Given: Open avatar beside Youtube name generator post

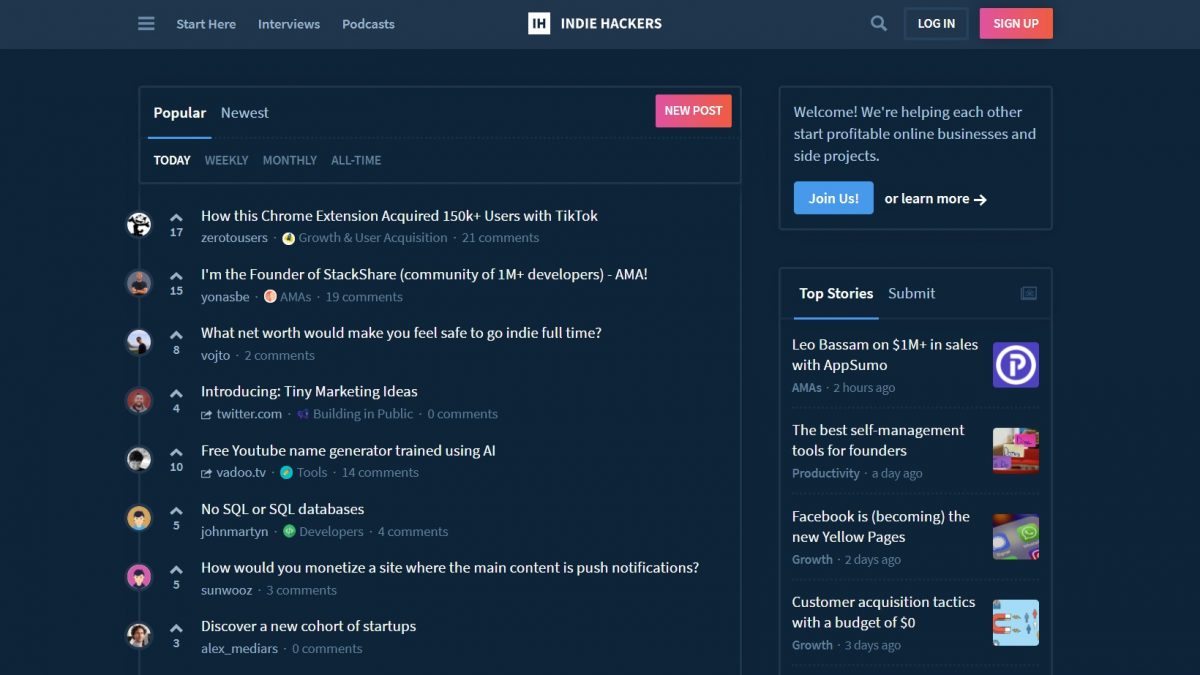Looking at the screenshot, I should (139, 459).
